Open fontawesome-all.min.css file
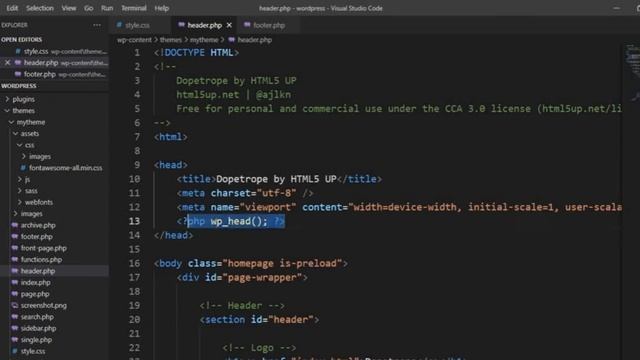Image resolution: width=640 pixels, height=360 pixels. click(x=65, y=168)
